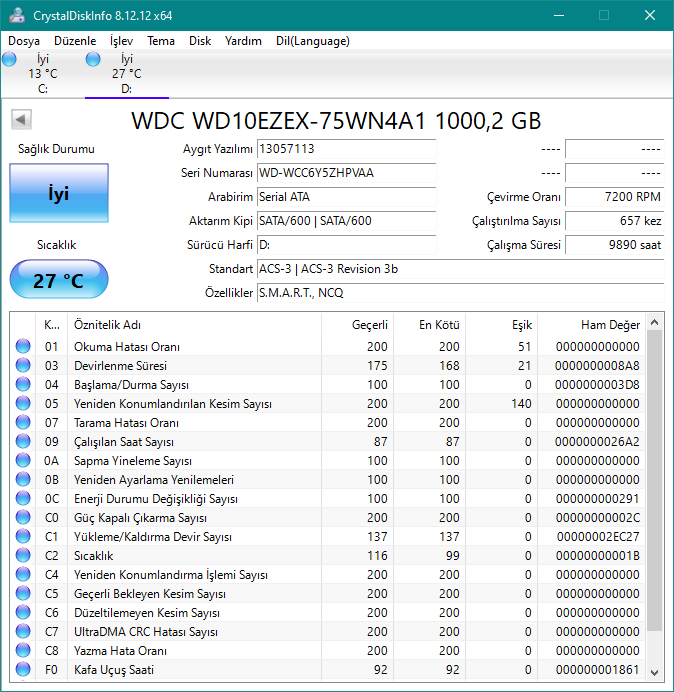Click the 27 °C temperature button
The image size is (674, 692).
tap(59, 280)
